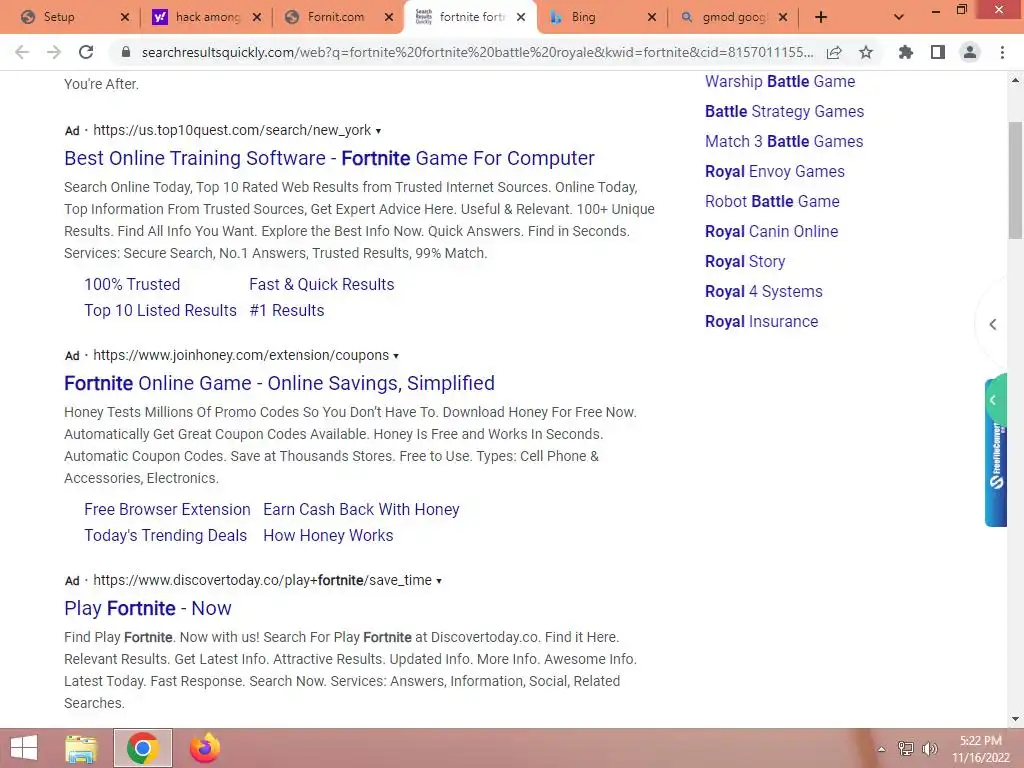Open Chrome three-dot menu
The height and width of the screenshot is (768, 1024).
pyautogui.click(x=1002, y=52)
